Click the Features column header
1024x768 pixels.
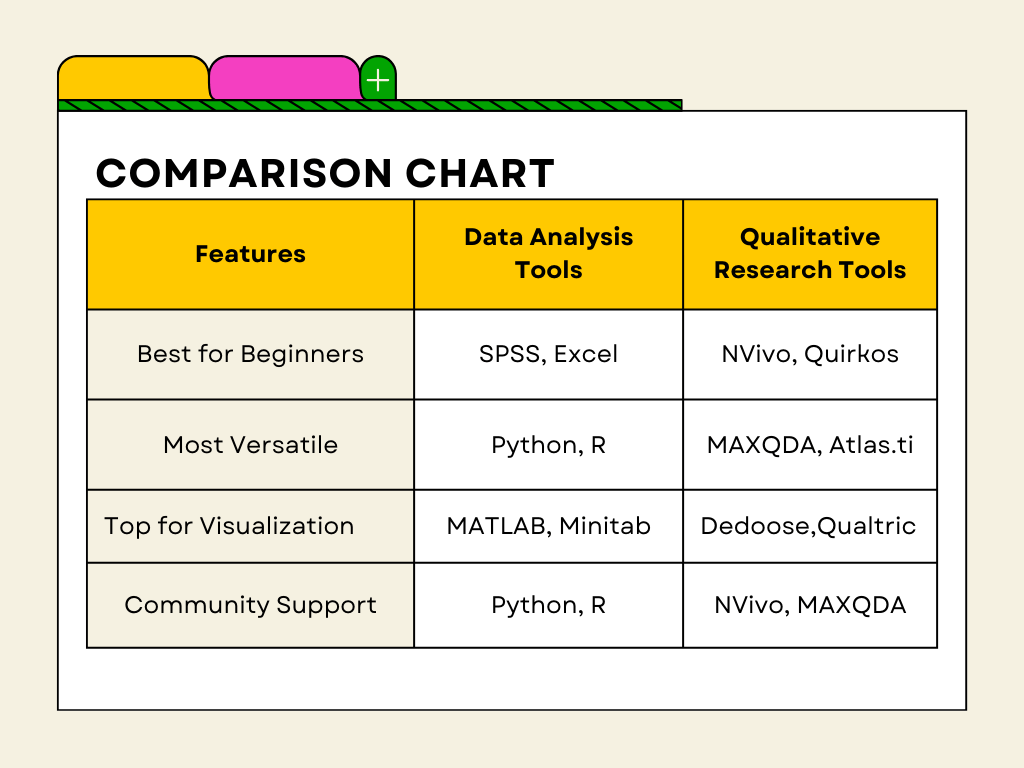(x=250, y=254)
